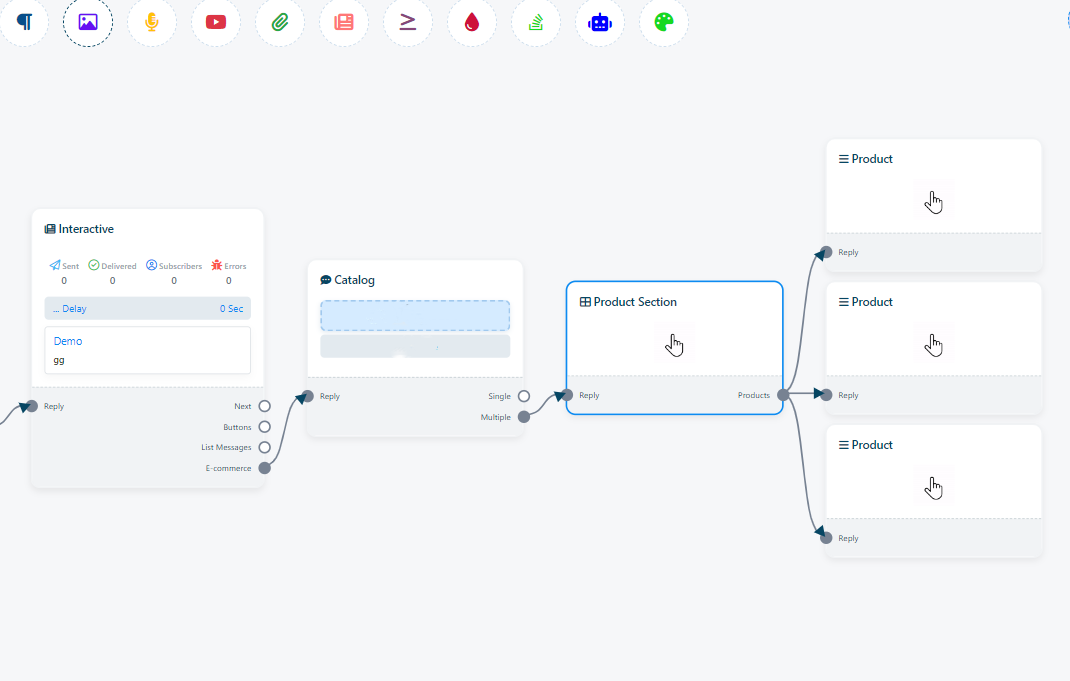Select the Product Section node title
The height and width of the screenshot is (681, 1070).
click(x=634, y=302)
